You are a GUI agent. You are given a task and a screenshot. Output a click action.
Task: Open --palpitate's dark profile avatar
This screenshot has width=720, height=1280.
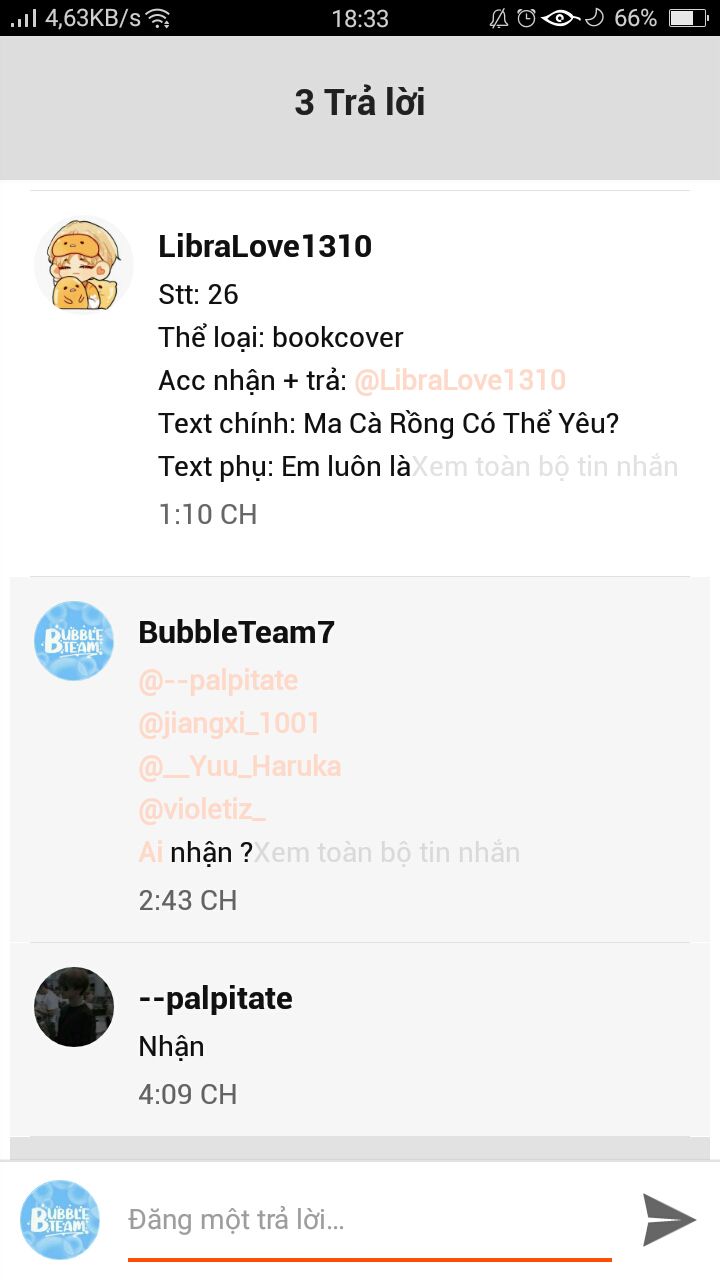[74, 1007]
